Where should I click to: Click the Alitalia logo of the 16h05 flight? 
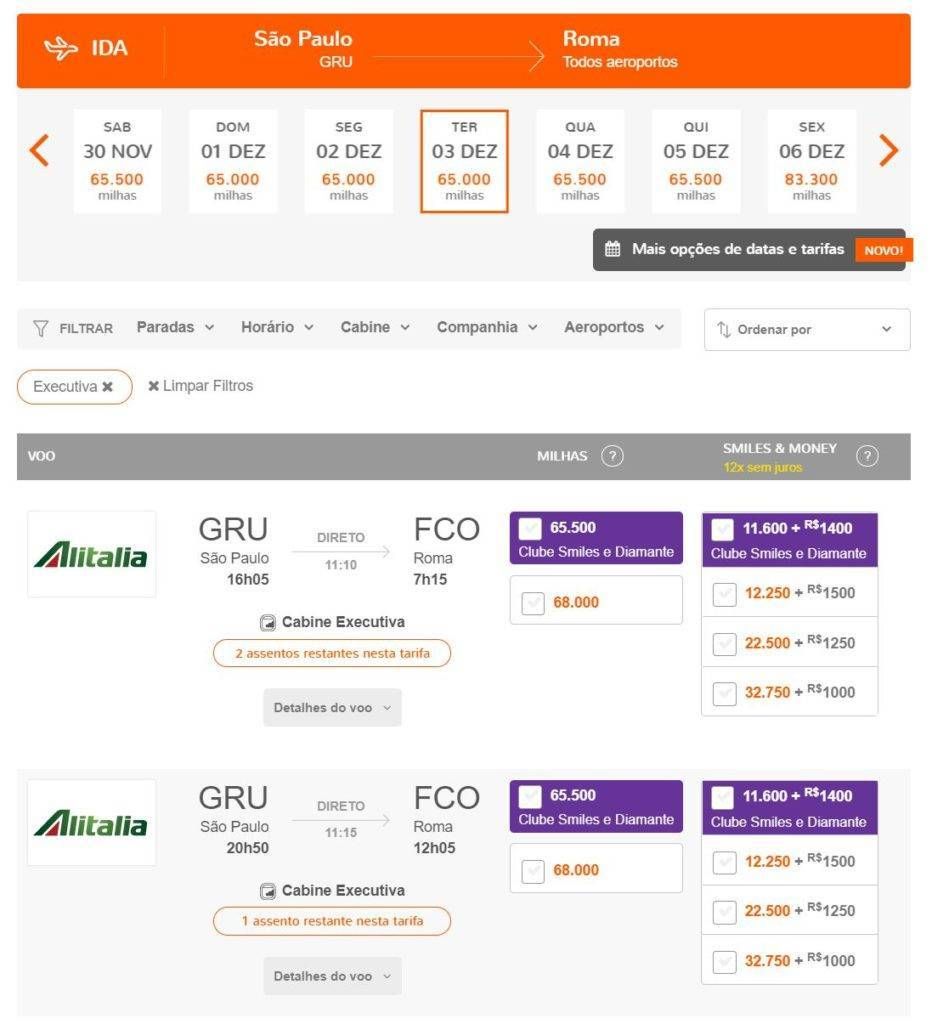click(91, 555)
